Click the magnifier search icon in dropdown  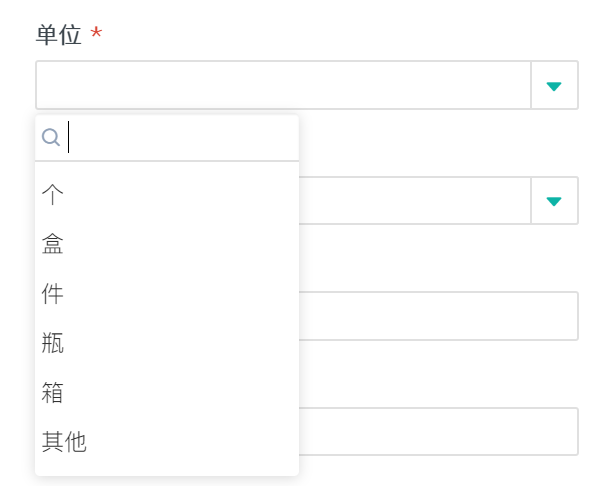(x=51, y=138)
